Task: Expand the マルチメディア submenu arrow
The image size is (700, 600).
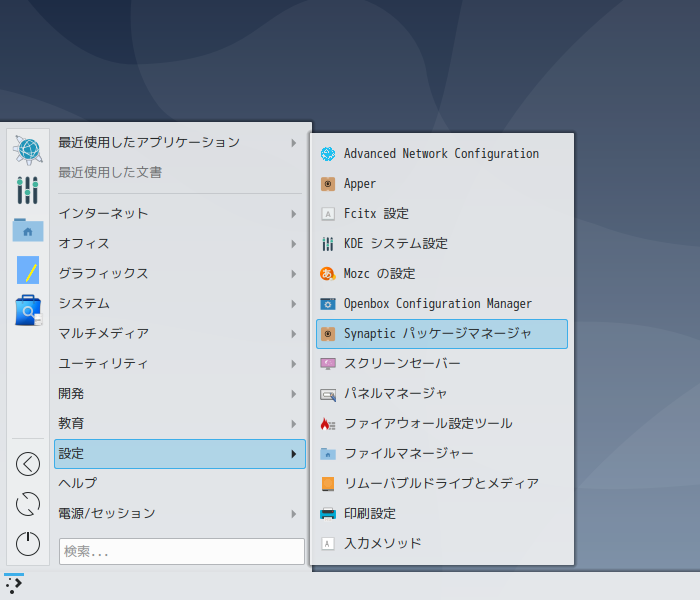Action: [x=294, y=334]
